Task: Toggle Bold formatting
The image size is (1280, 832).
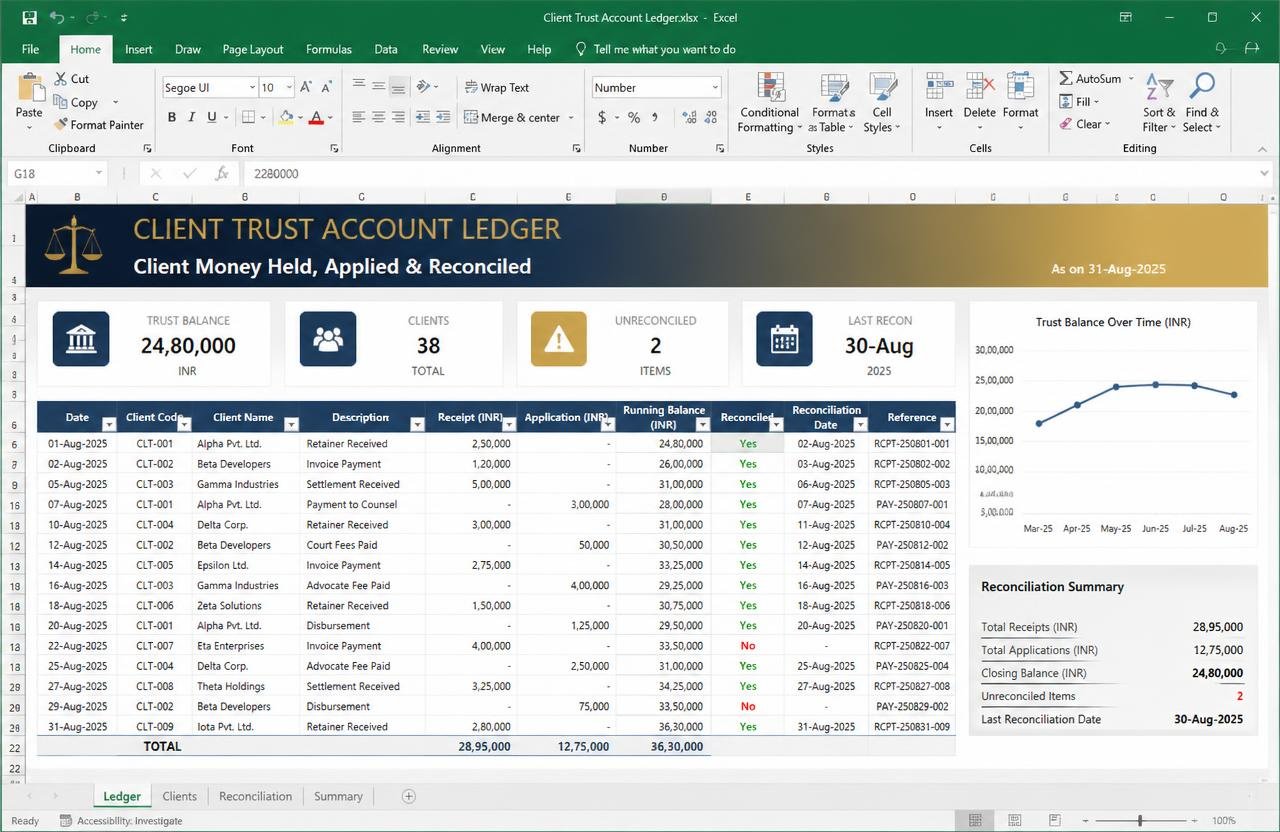Action: 172,117
